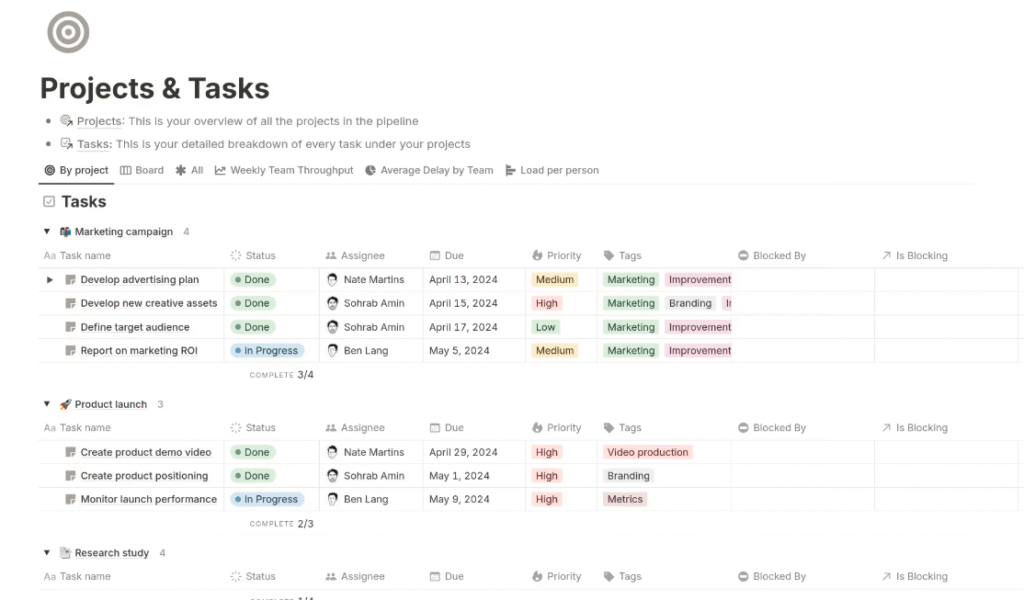Image resolution: width=1024 pixels, height=600 pixels.
Task: Click the checkbox icon beside Tasks heading
Action: pyautogui.click(x=49, y=202)
